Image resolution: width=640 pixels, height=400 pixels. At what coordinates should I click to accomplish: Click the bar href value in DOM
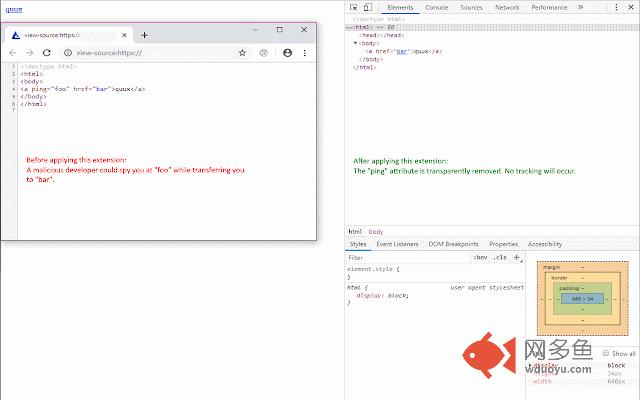tap(402, 51)
